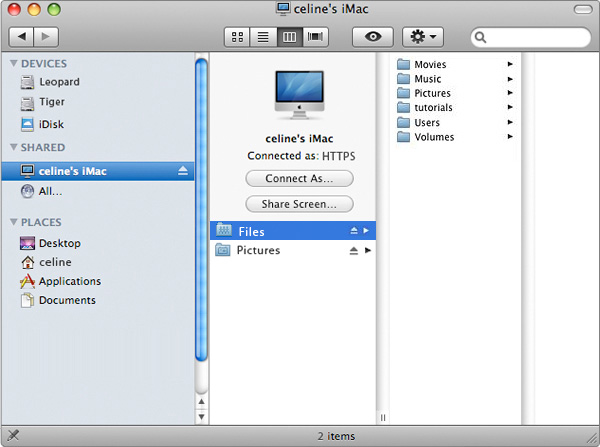Click the Finder search field
Image resolution: width=600 pixels, height=447 pixels.
(531, 37)
